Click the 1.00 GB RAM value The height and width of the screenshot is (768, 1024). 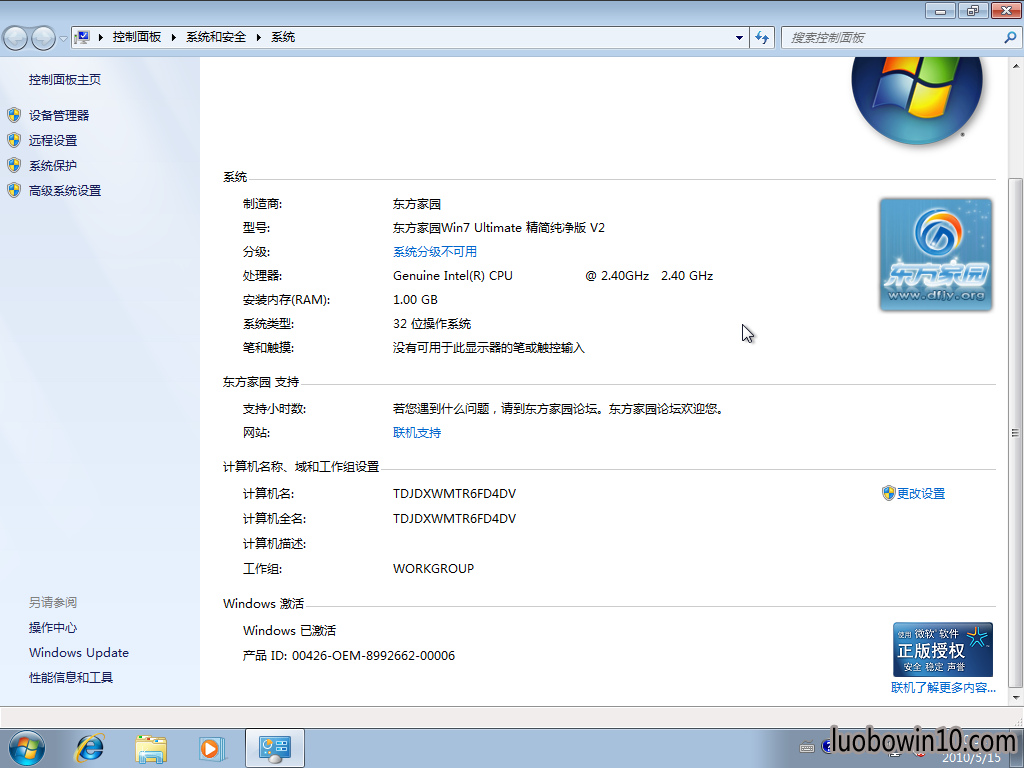(x=415, y=300)
